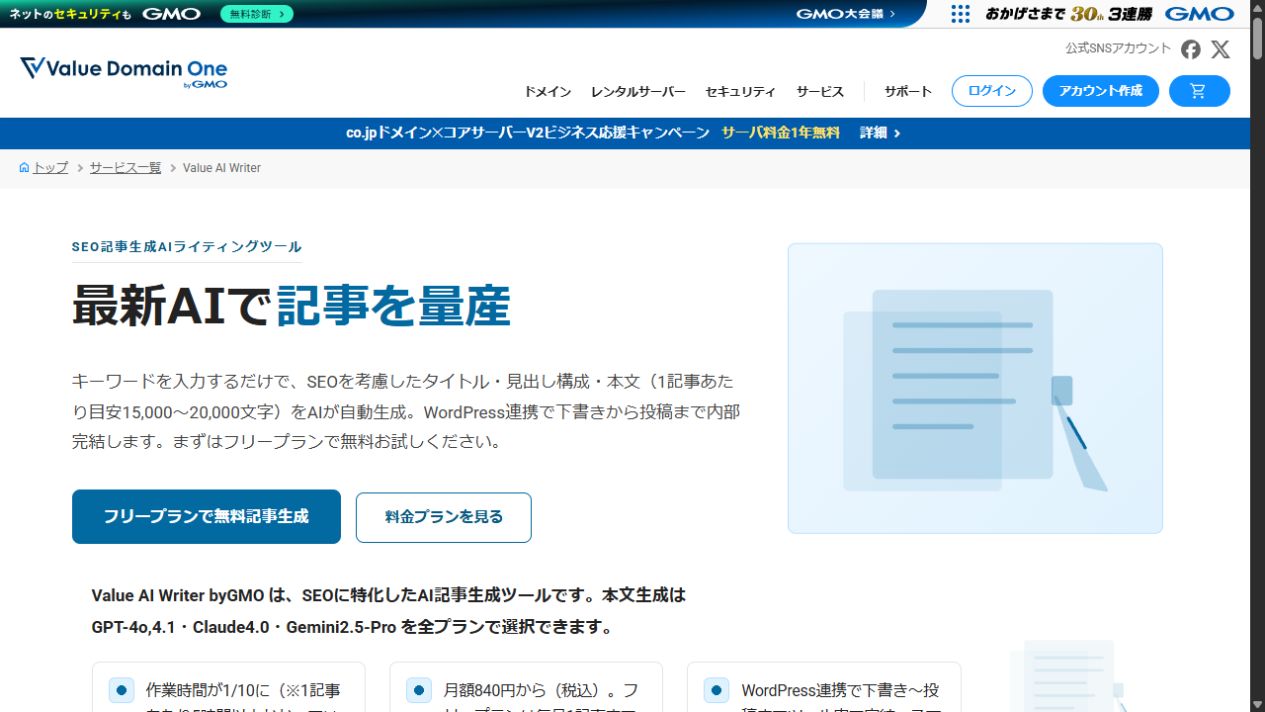Click the Value Domain One logo
The height and width of the screenshot is (712, 1265).
tap(124, 72)
